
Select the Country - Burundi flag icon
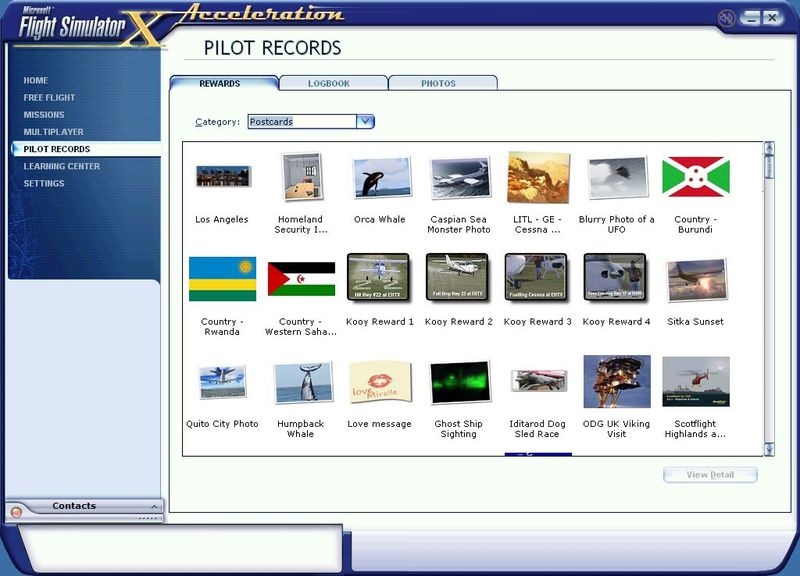pos(695,178)
